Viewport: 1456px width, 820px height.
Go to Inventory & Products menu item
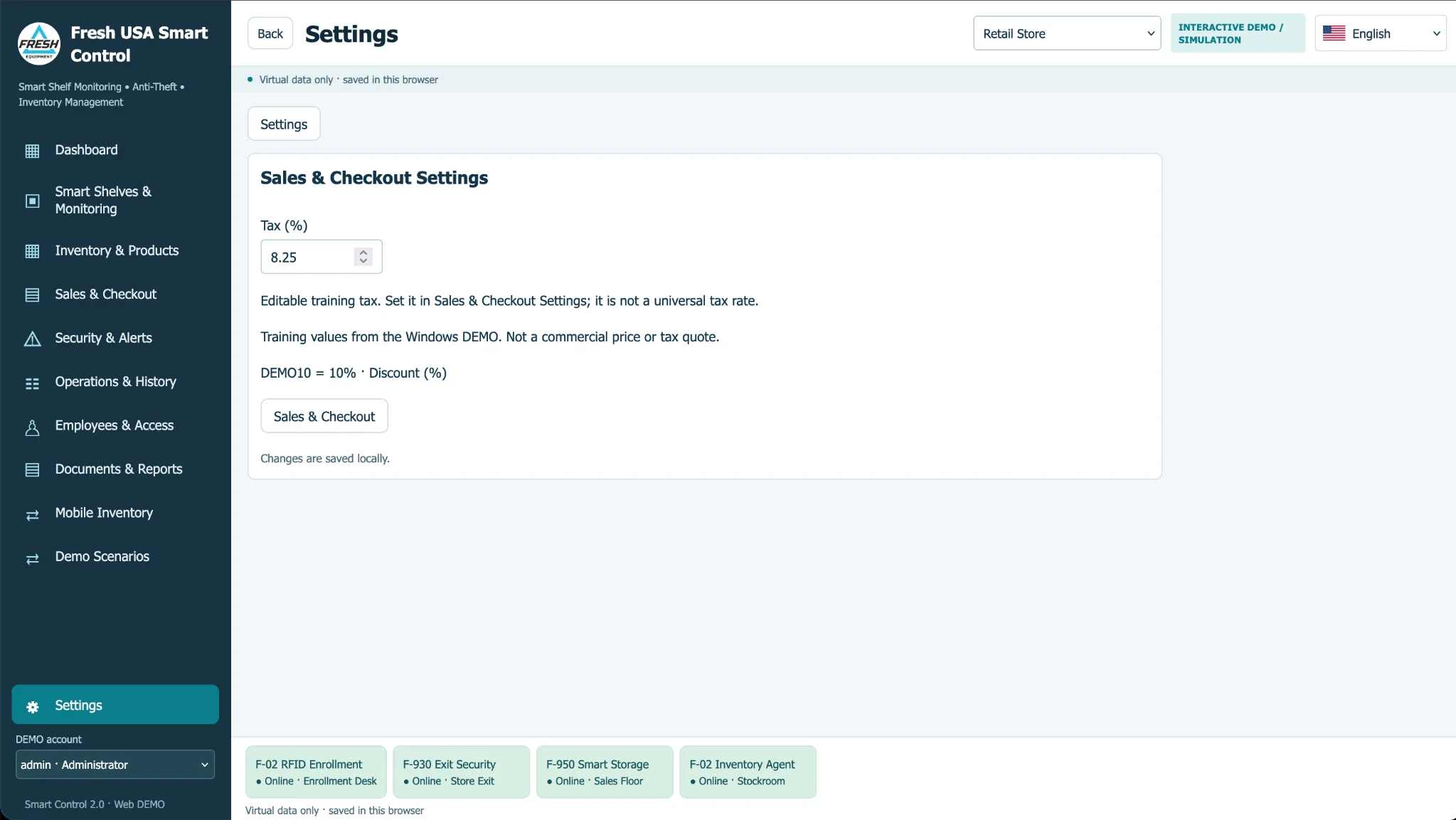click(115, 251)
